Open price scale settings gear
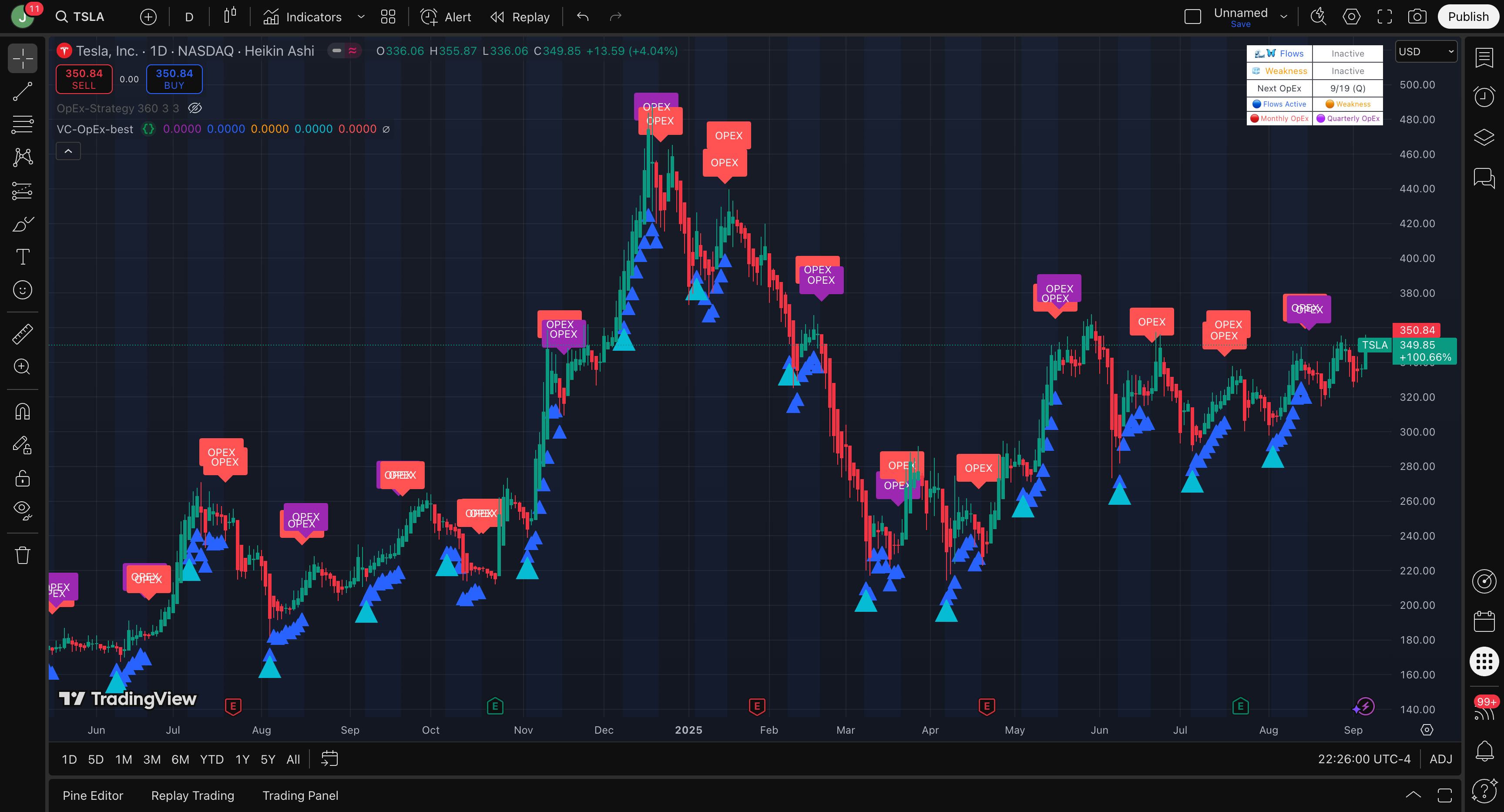 coord(1427,730)
